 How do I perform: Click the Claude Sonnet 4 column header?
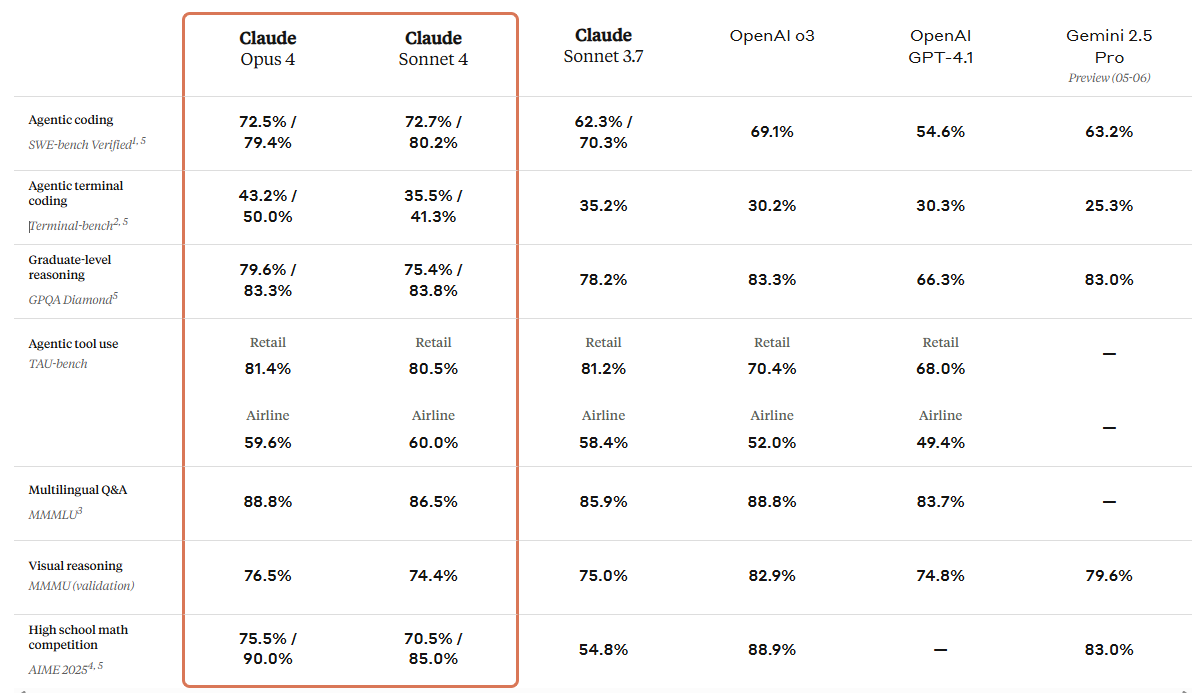pyautogui.click(x=433, y=48)
